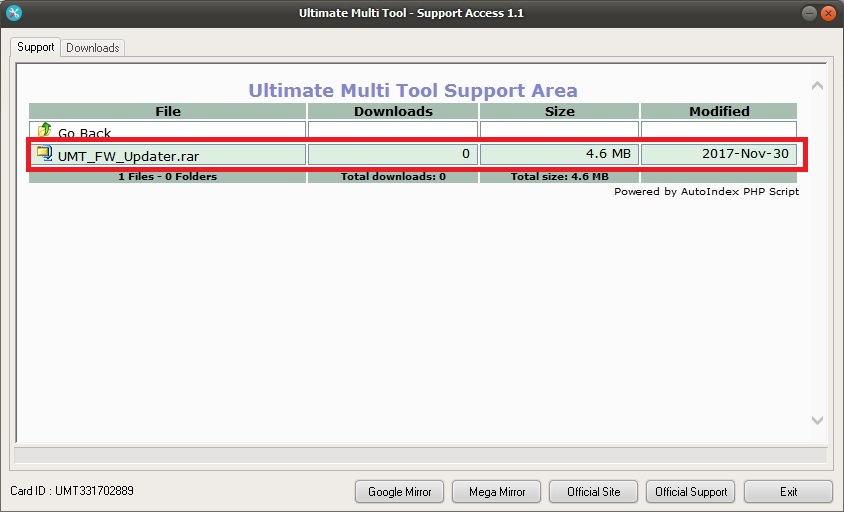
Task: Switch to the Downloads tab
Action: [x=93, y=48]
